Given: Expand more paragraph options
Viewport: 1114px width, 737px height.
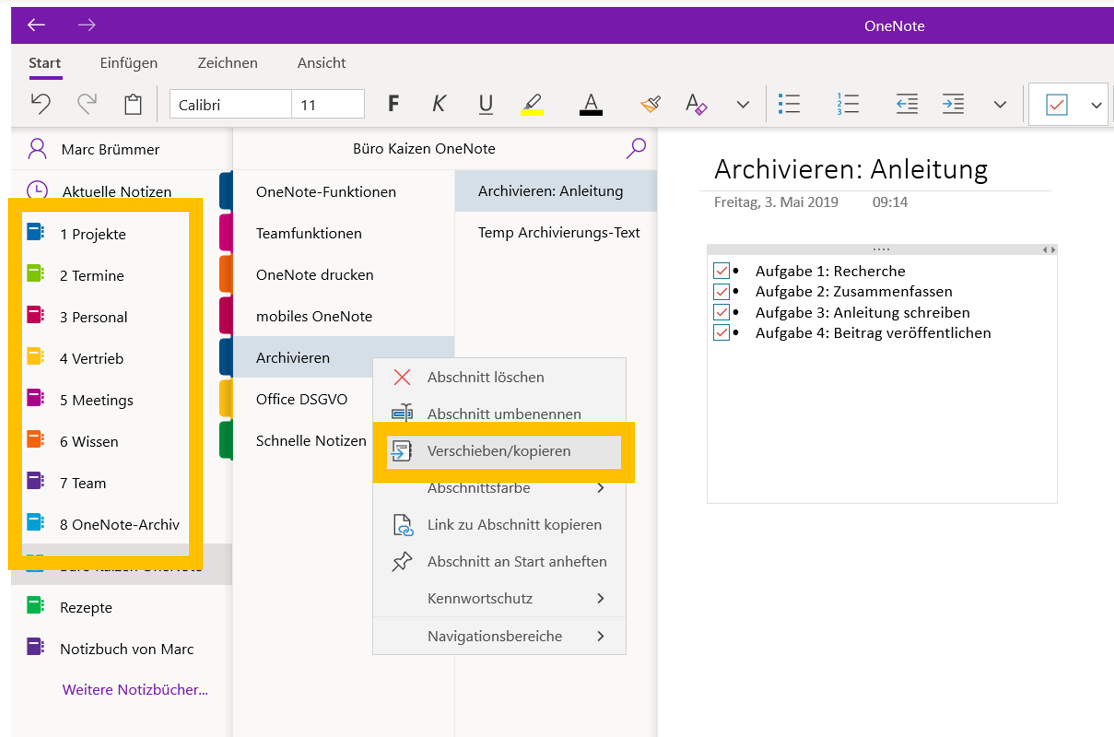Looking at the screenshot, I should 1000,104.
